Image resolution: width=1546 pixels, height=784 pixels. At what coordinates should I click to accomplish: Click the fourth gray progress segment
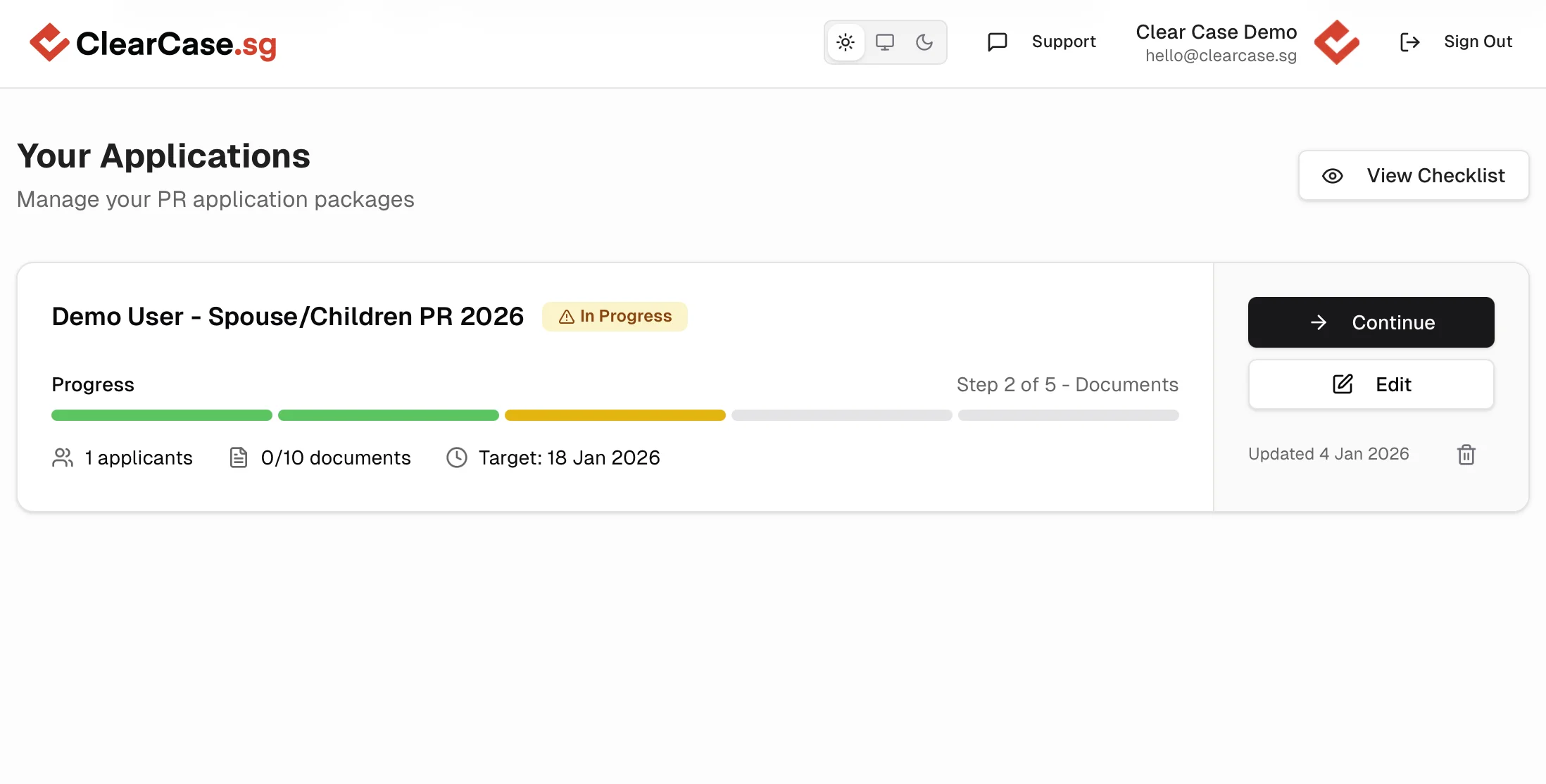tap(841, 415)
